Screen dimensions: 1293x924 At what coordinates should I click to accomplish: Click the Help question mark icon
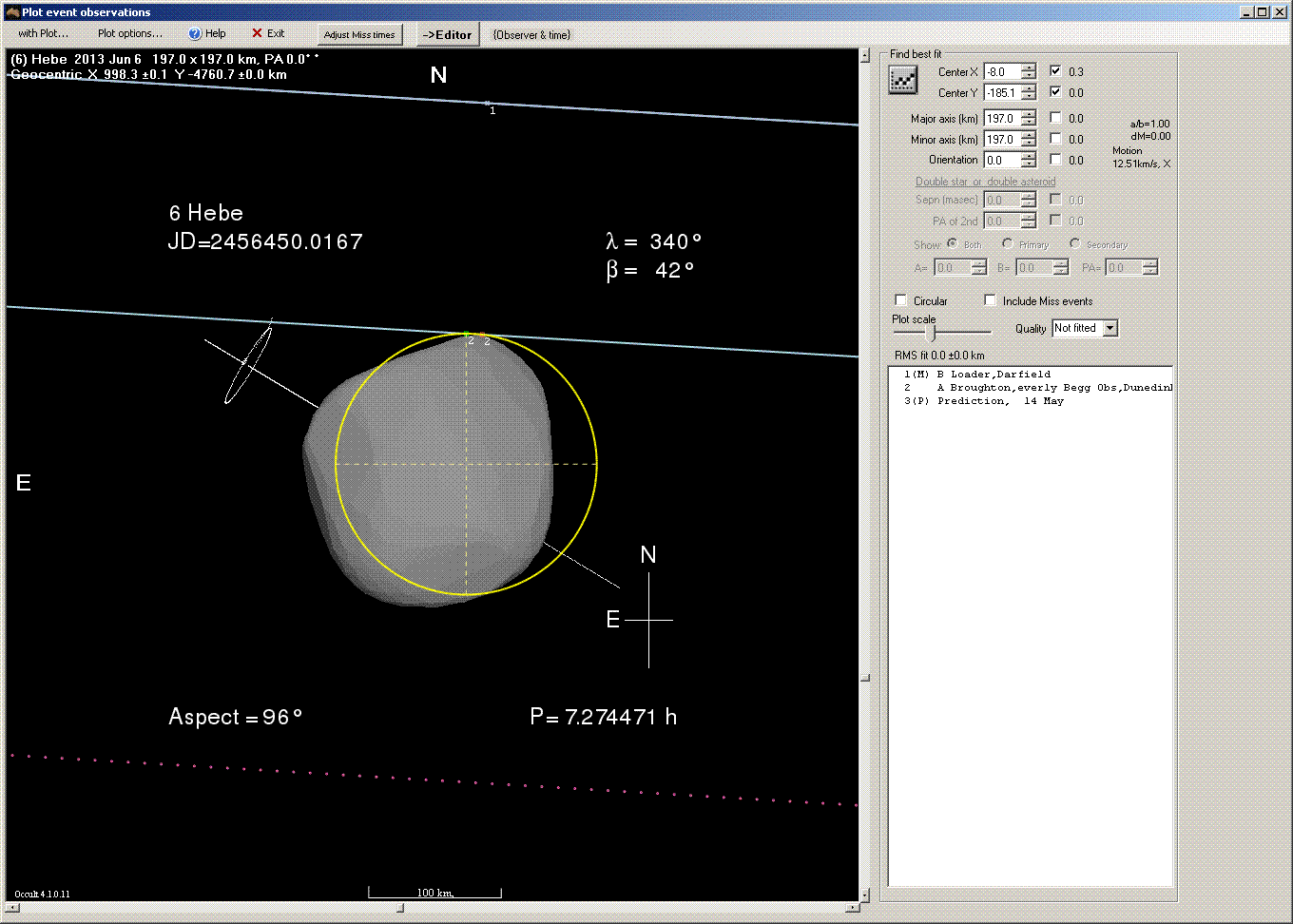(x=195, y=33)
